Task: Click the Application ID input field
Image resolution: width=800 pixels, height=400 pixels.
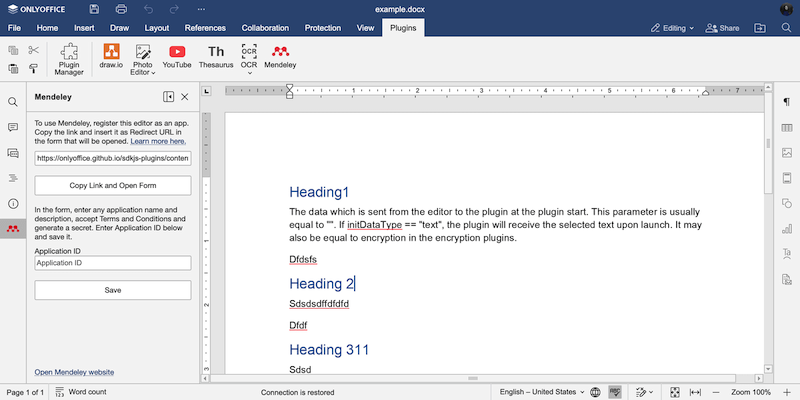Action: [x=113, y=263]
